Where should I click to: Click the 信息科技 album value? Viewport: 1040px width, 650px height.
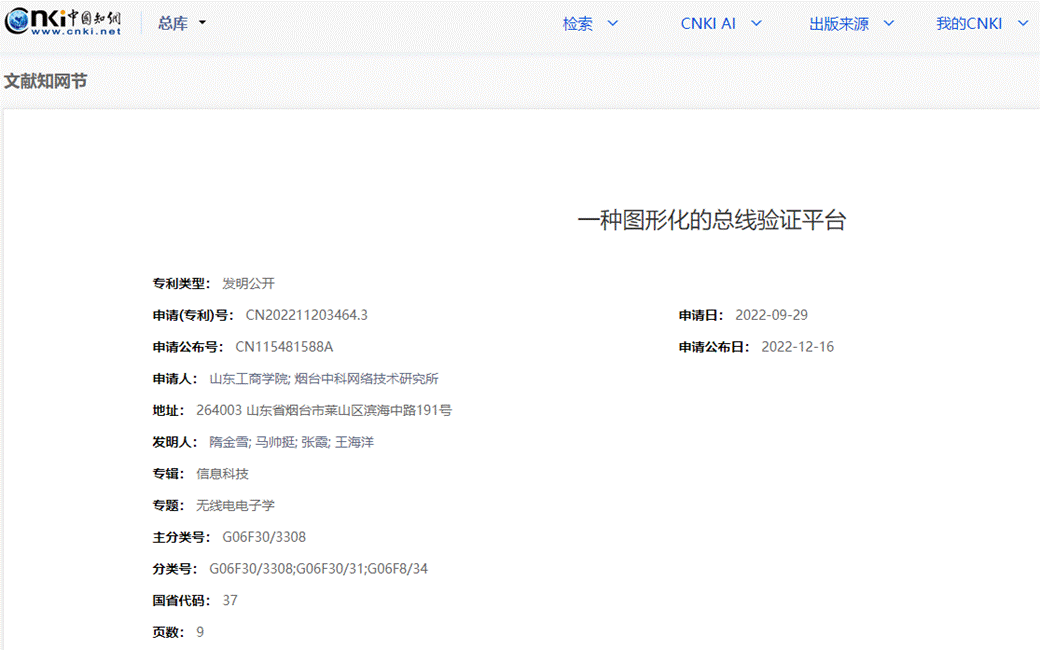click(222, 474)
